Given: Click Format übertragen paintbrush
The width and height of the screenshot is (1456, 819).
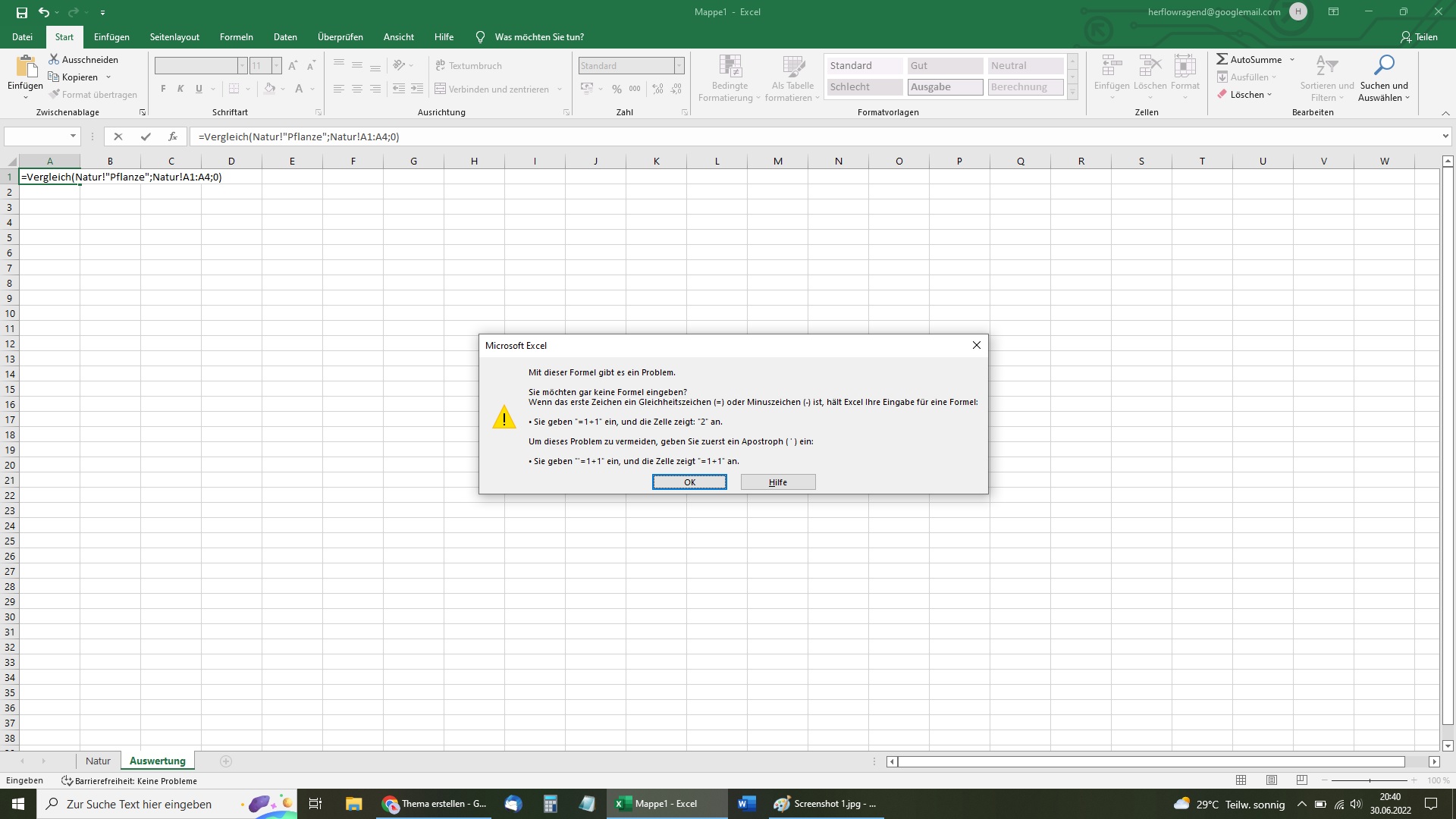Looking at the screenshot, I should coord(54,94).
